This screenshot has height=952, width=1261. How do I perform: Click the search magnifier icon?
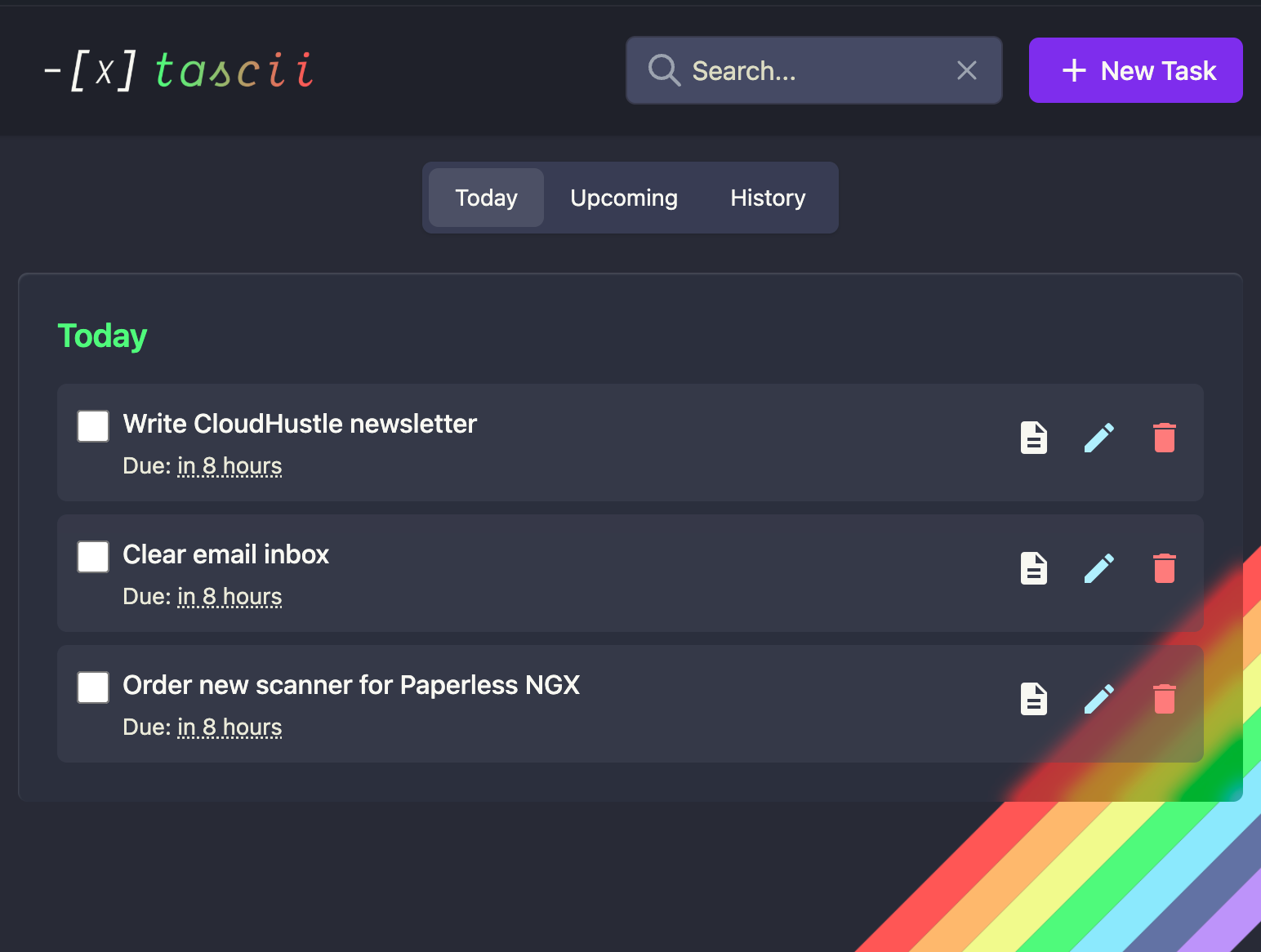click(x=664, y=70)
